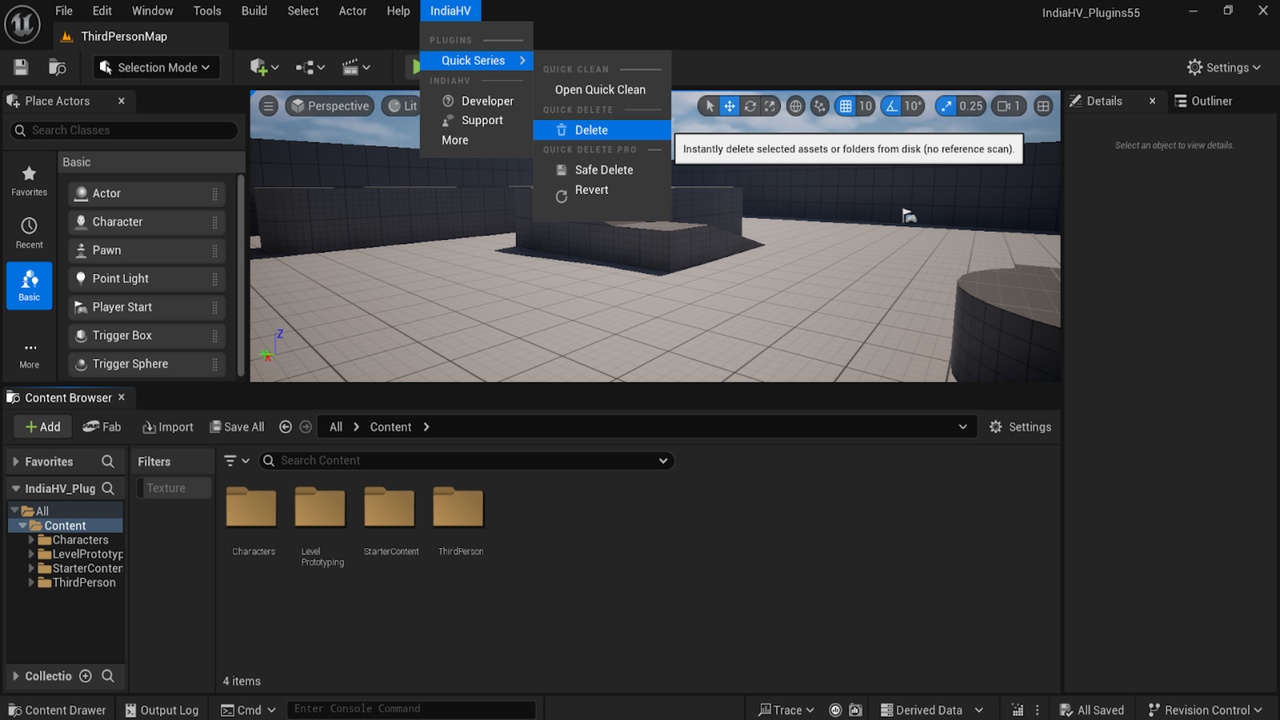This screenshot has width=1280, height=720.
Task: Close the Place Actors panel
Action: click(121, 101)
